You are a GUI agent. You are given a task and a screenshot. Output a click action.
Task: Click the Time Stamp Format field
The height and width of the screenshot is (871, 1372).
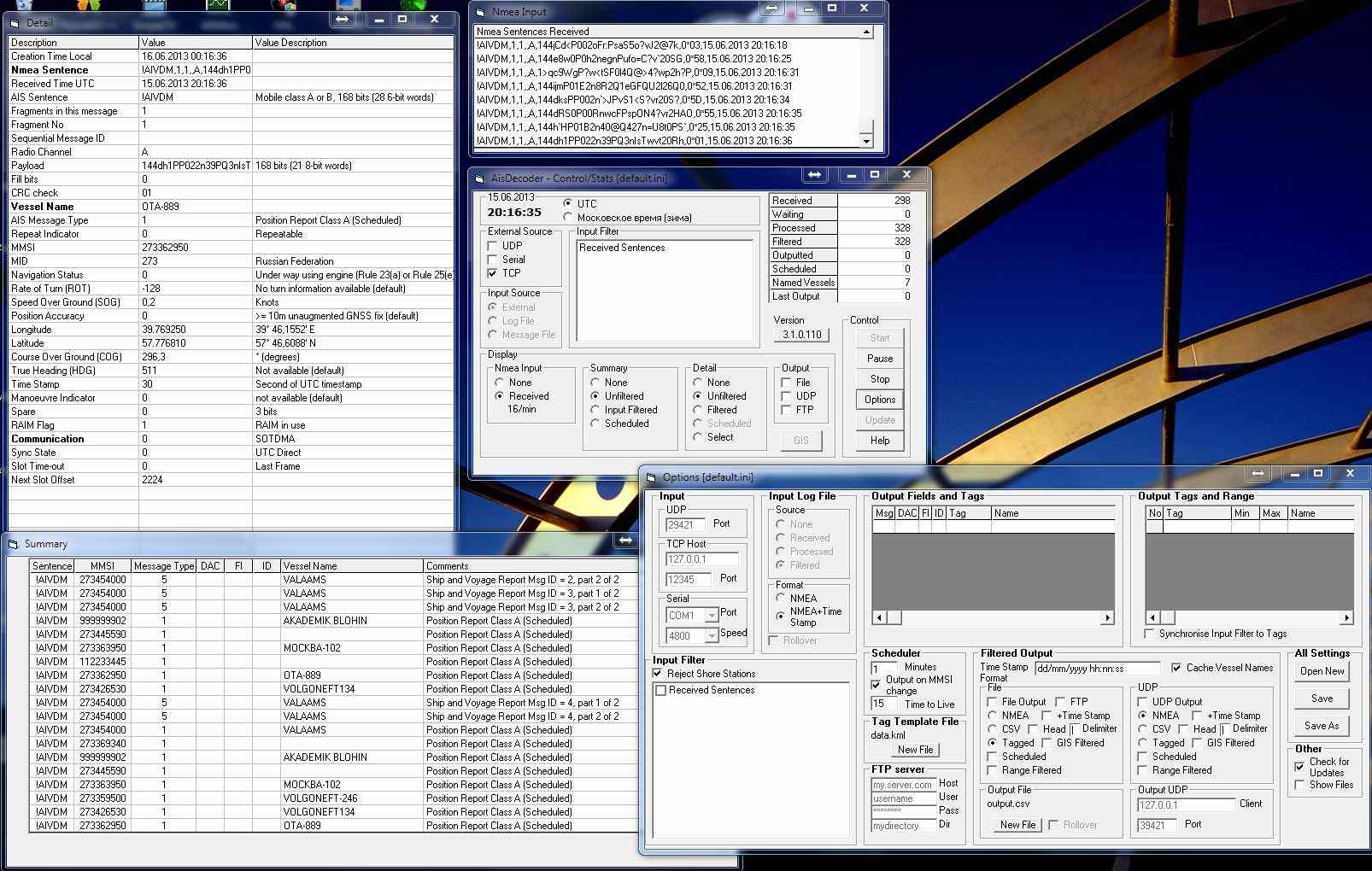(1098, 669)
